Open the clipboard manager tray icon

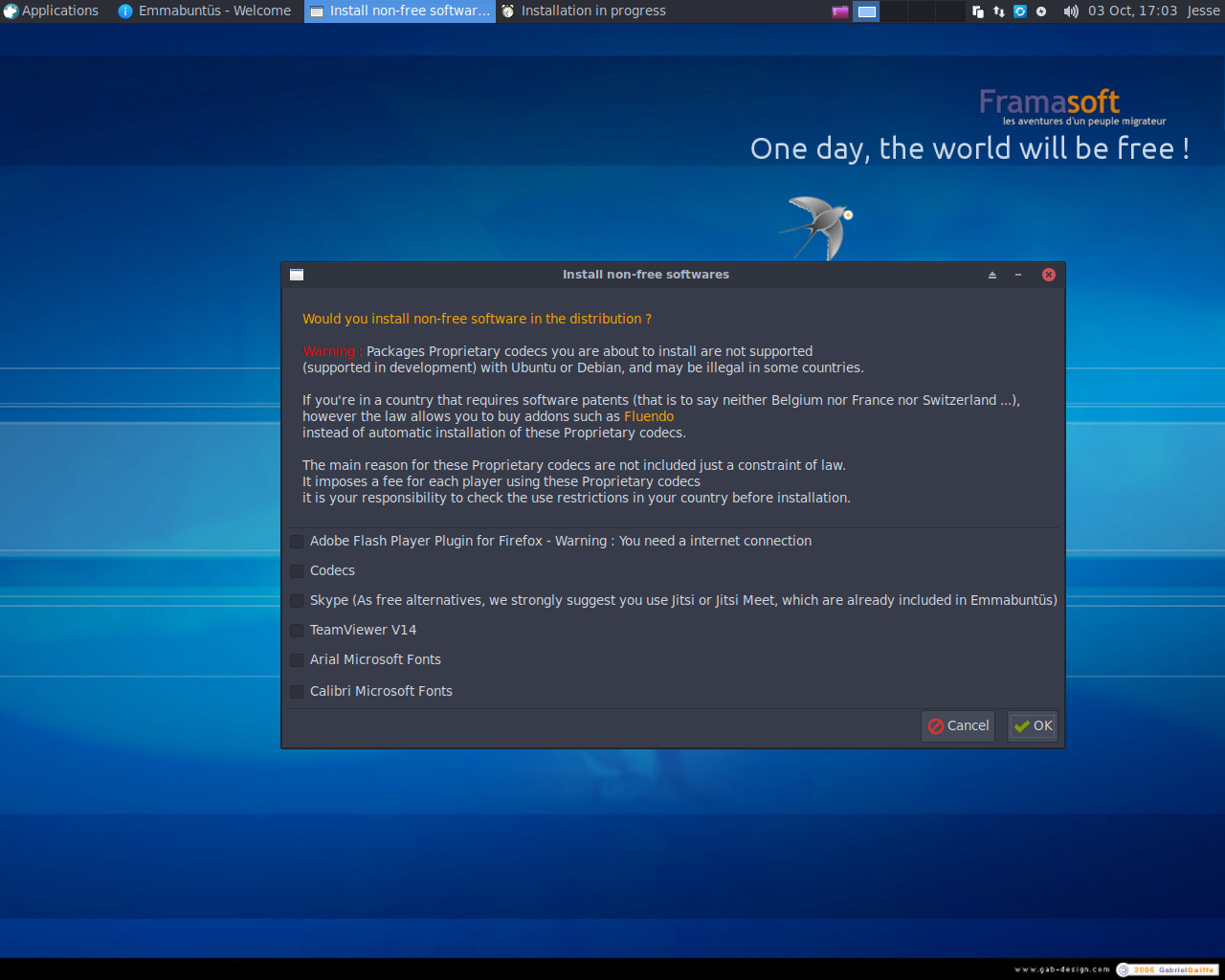click(x=978, y=11)
